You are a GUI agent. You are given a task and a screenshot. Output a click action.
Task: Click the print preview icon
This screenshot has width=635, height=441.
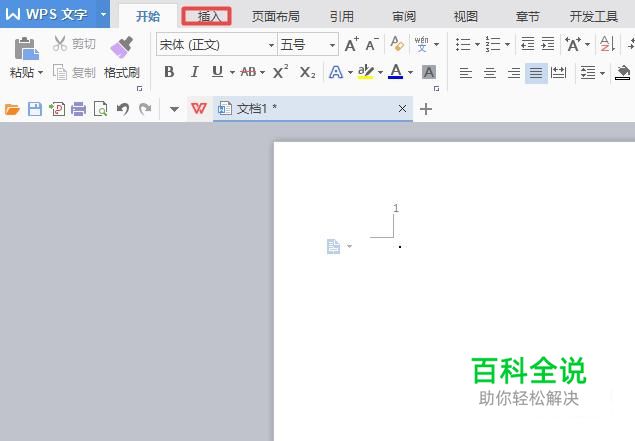click(x=100, y=109)
